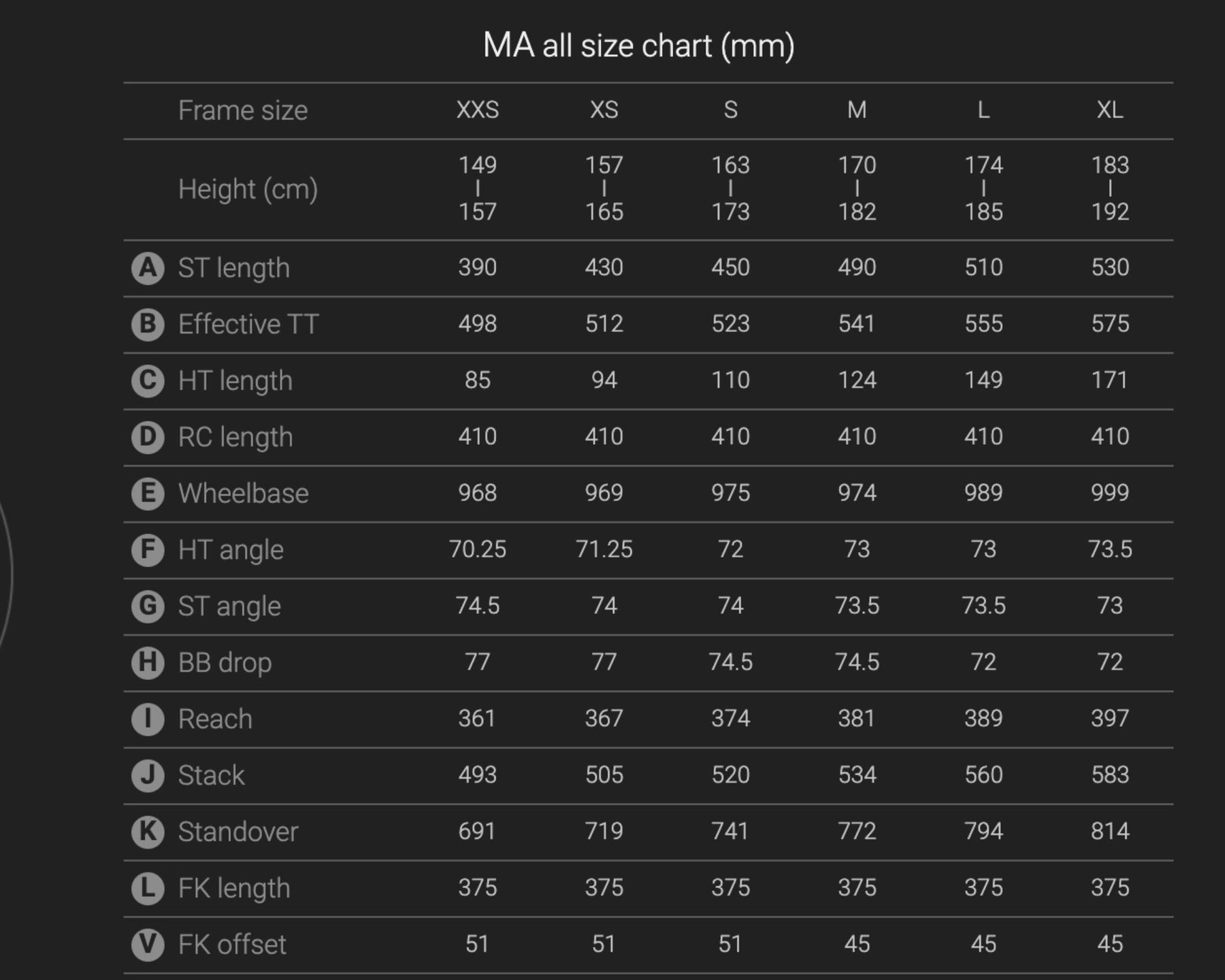
Task: Click the circled D icon beside RC length
Action: (148, 438)
